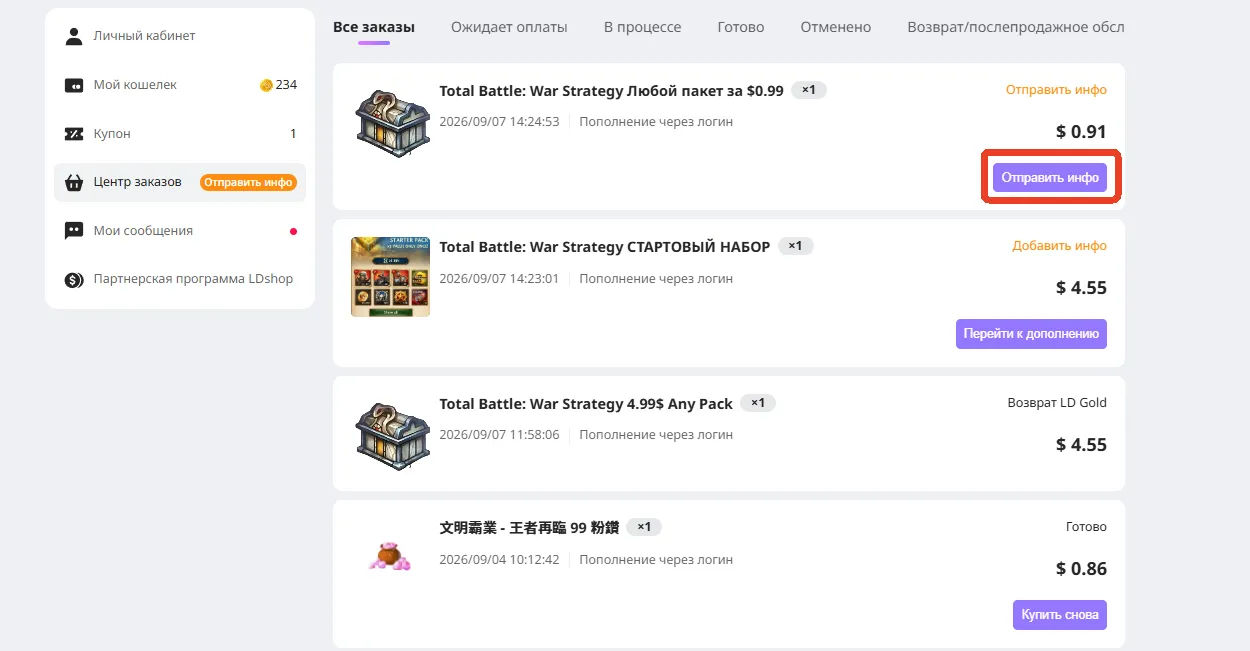Click the $ 0.86 price
Screen dimensions: 1250x651
click(1081, 569)
